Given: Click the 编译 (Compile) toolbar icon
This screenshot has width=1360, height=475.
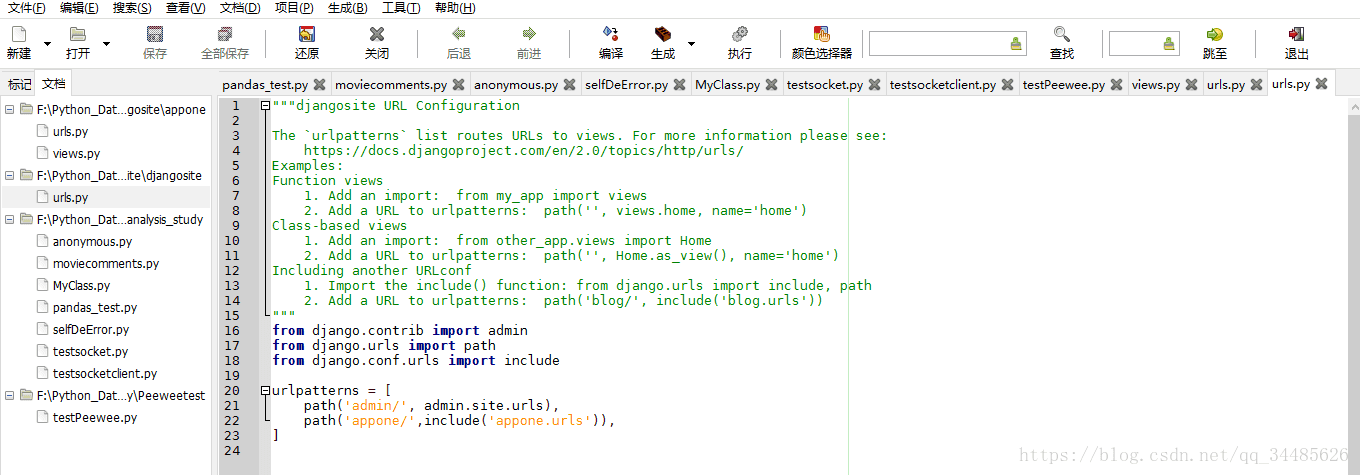Looking at the screenshot, I should click(610, 35).
